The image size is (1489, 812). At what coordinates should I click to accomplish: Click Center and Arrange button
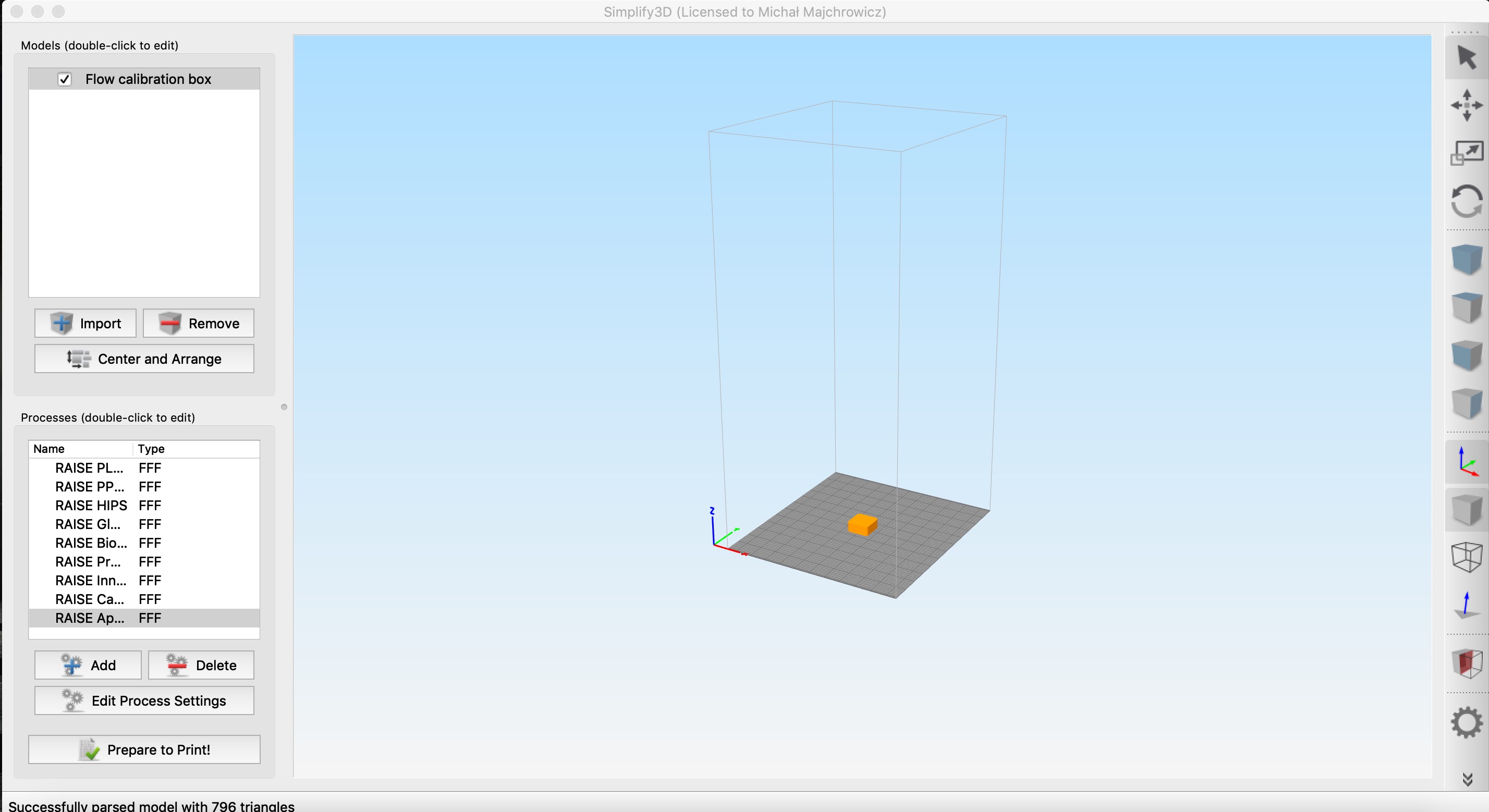coord(144,359)
